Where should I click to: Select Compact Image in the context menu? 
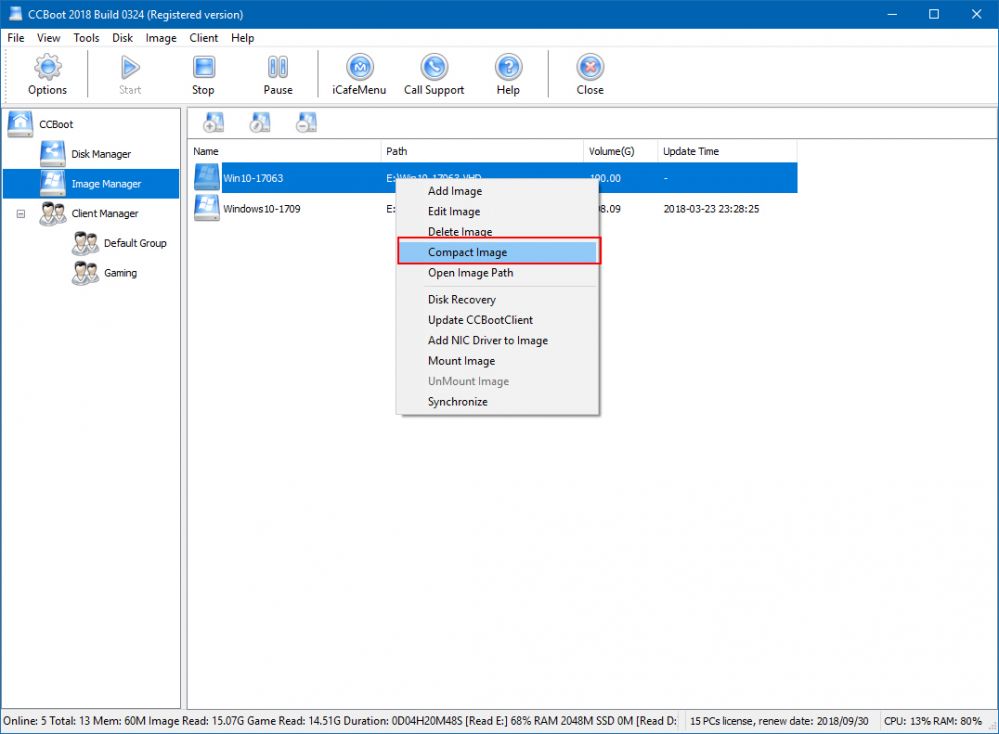(x=498, y=252)
